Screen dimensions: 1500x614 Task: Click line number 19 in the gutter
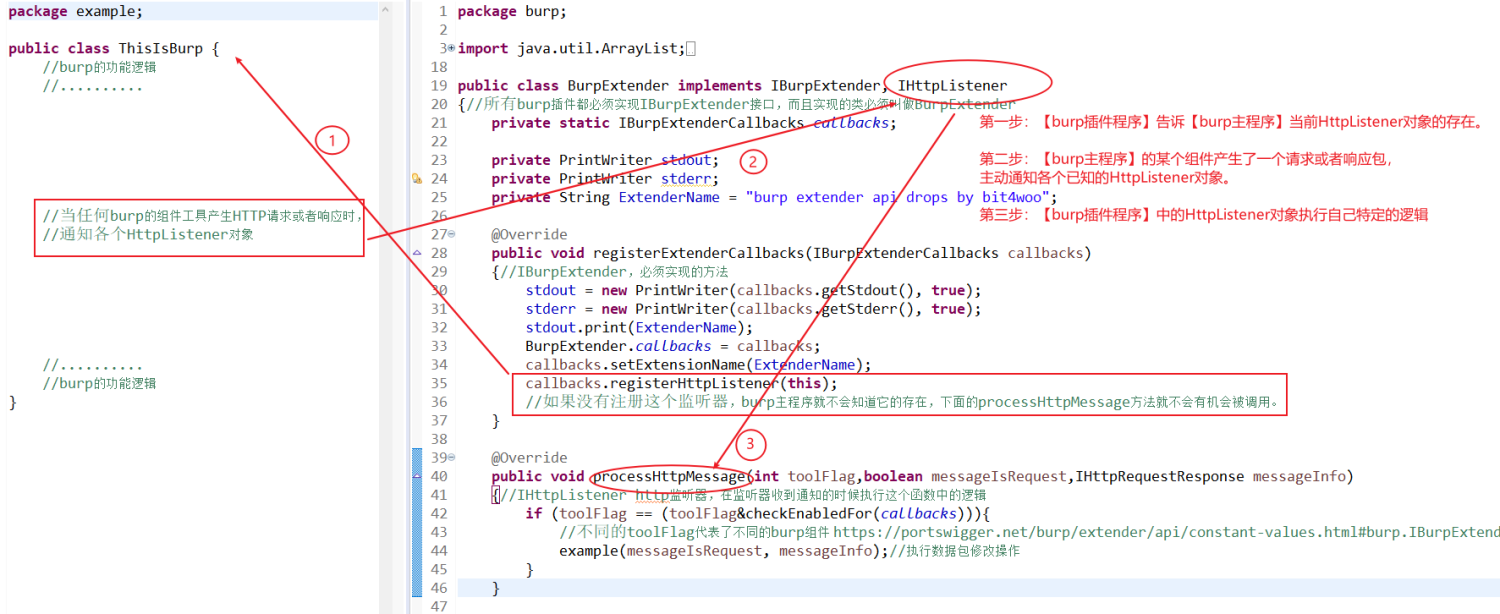click(x=440, y=86)
